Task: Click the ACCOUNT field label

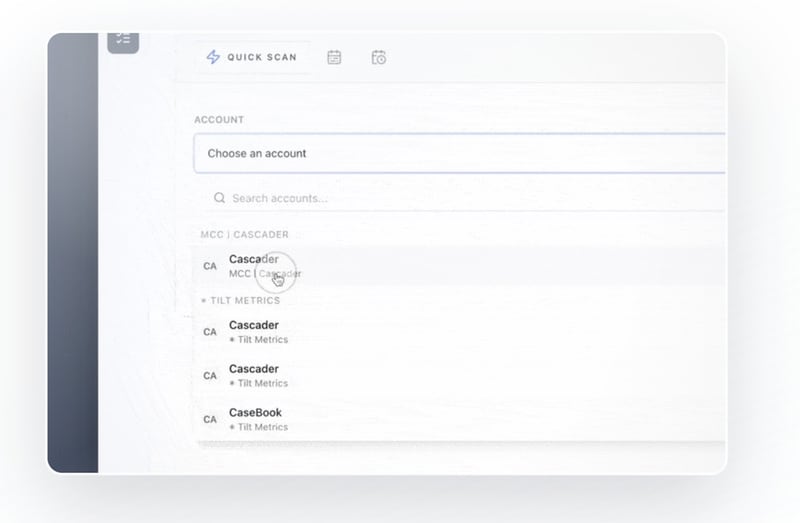Action: point(219,120)
